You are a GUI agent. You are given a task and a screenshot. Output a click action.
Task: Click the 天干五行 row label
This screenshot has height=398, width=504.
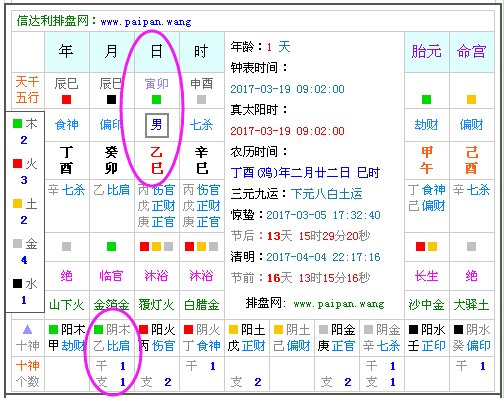[x=27, y=90]
